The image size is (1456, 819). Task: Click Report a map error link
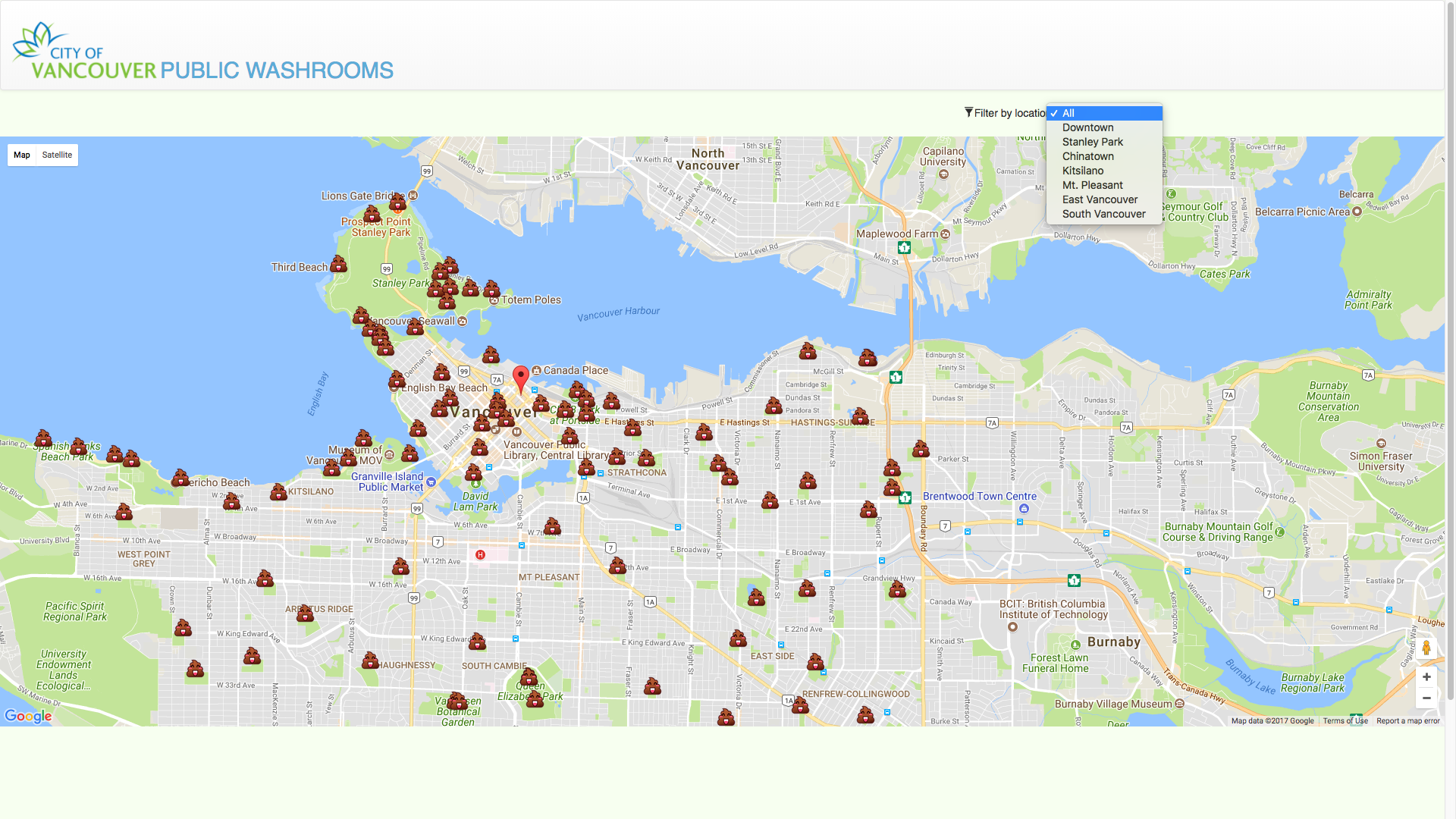[x=1407, y=721]
